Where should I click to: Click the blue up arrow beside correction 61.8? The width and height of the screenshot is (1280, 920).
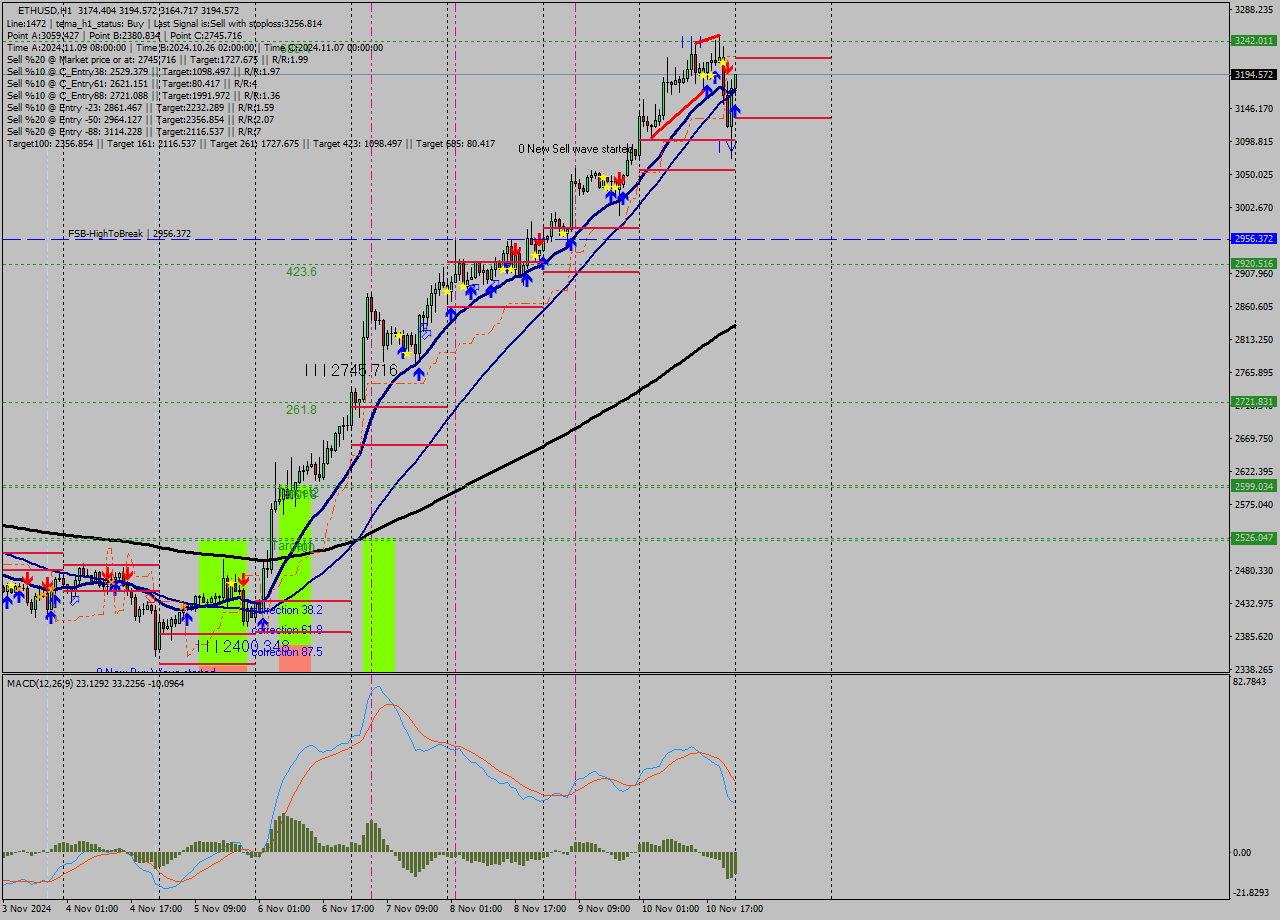coord(264,622)
